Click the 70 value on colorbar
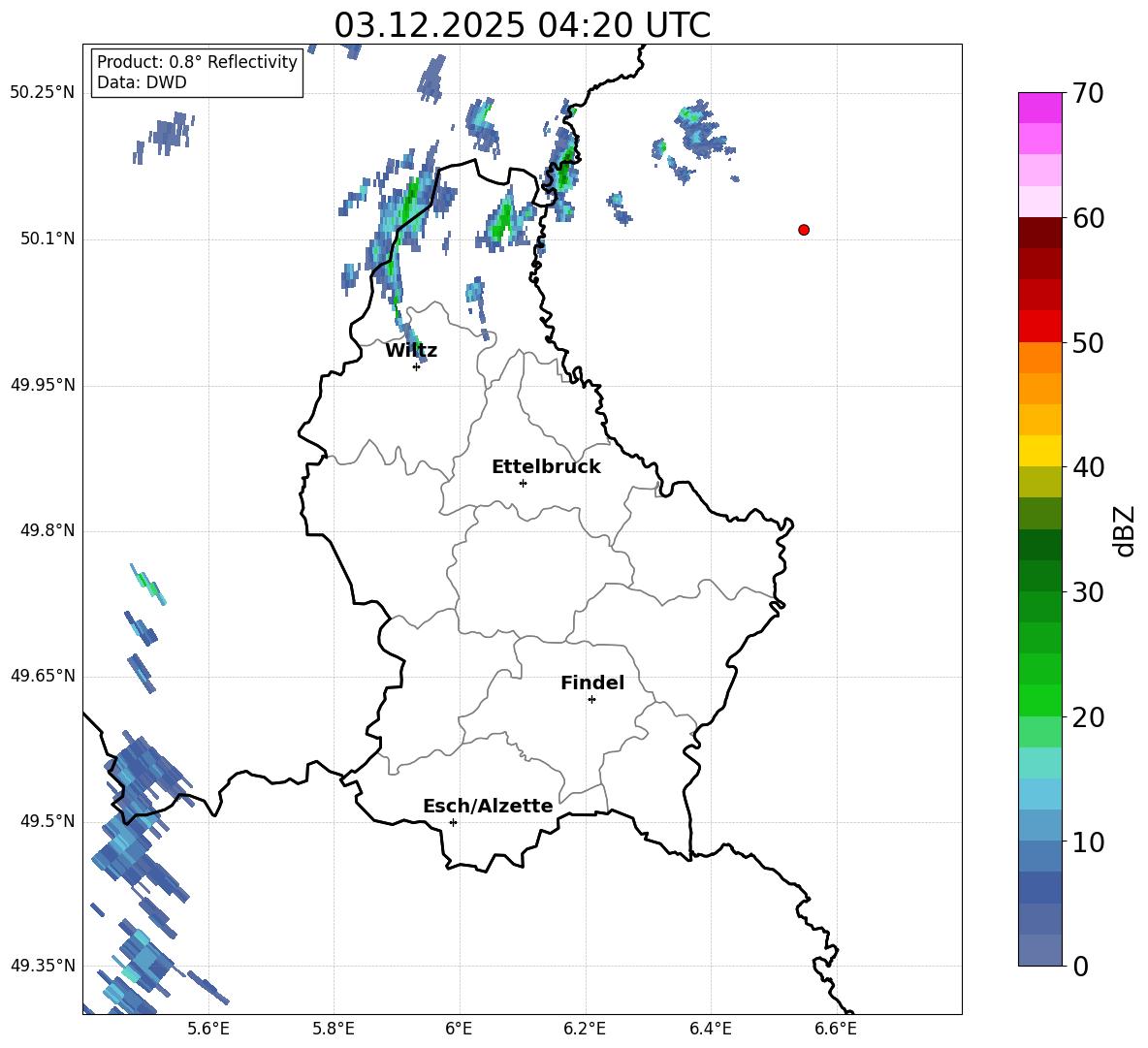Screen dimensions: 1148x1048 (x=1088, y=93)
